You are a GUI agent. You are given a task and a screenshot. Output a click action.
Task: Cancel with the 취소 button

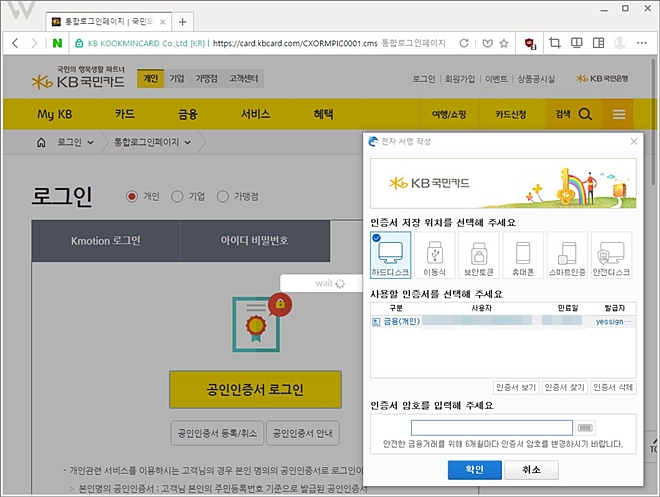pos(531,470)
